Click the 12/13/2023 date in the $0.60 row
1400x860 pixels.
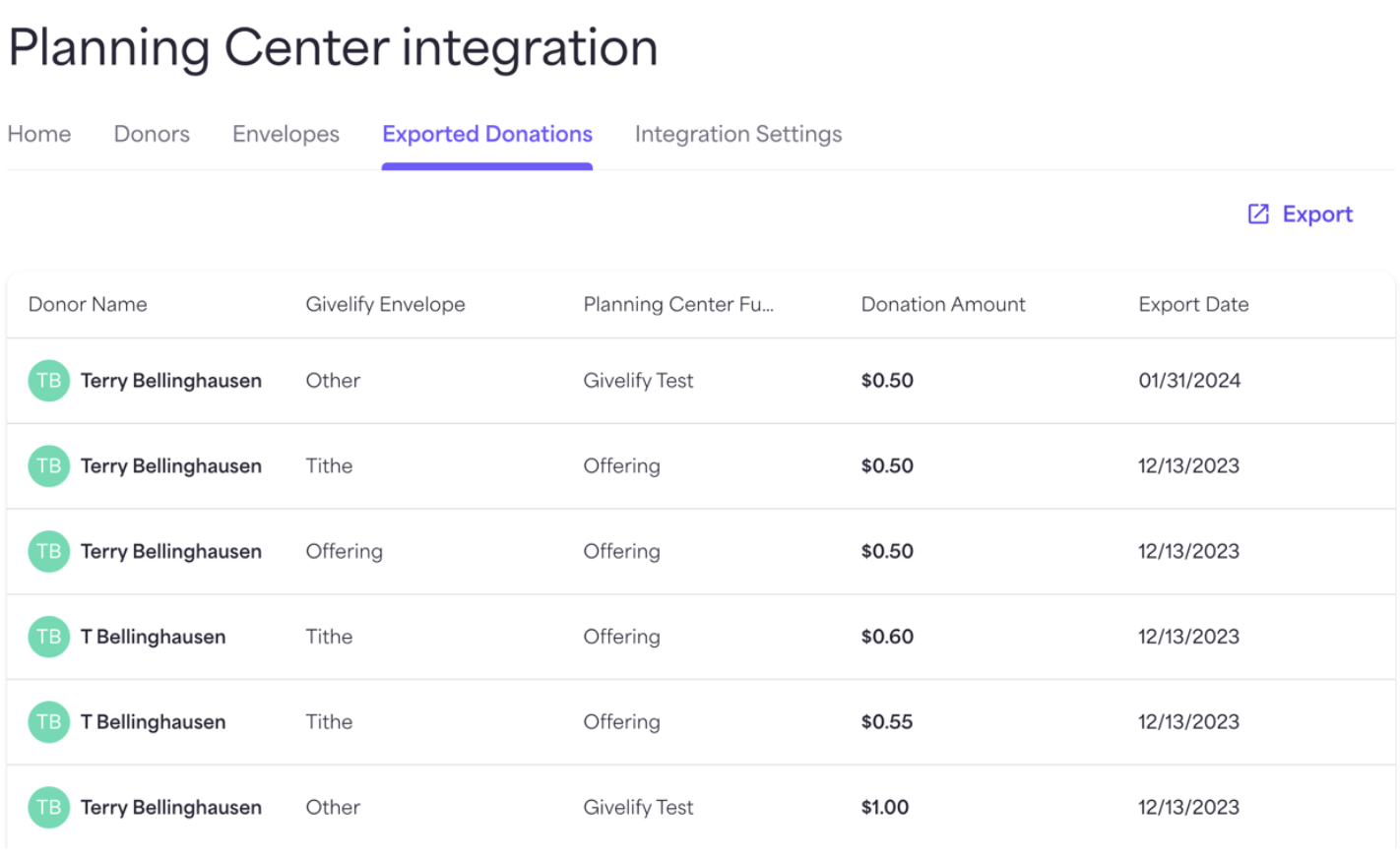1188,637
